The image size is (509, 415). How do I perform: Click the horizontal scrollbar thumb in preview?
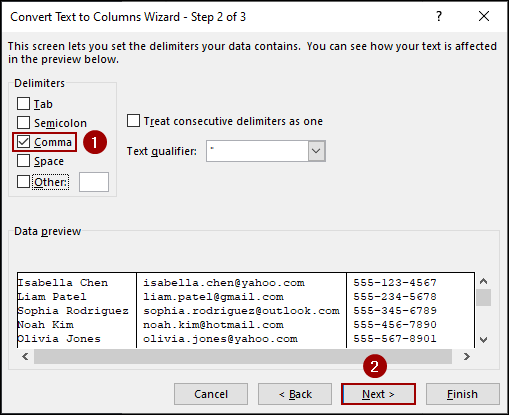243,357
